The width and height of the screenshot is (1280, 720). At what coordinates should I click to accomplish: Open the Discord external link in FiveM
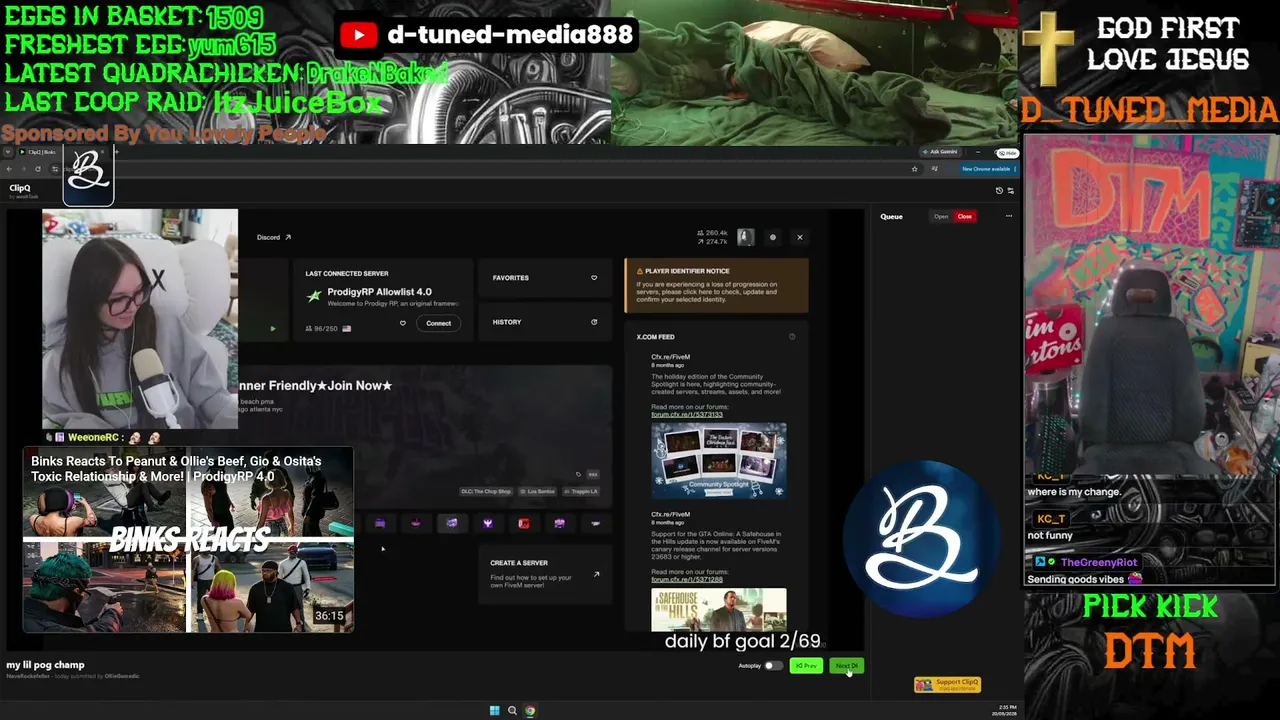tap(274, 237)
